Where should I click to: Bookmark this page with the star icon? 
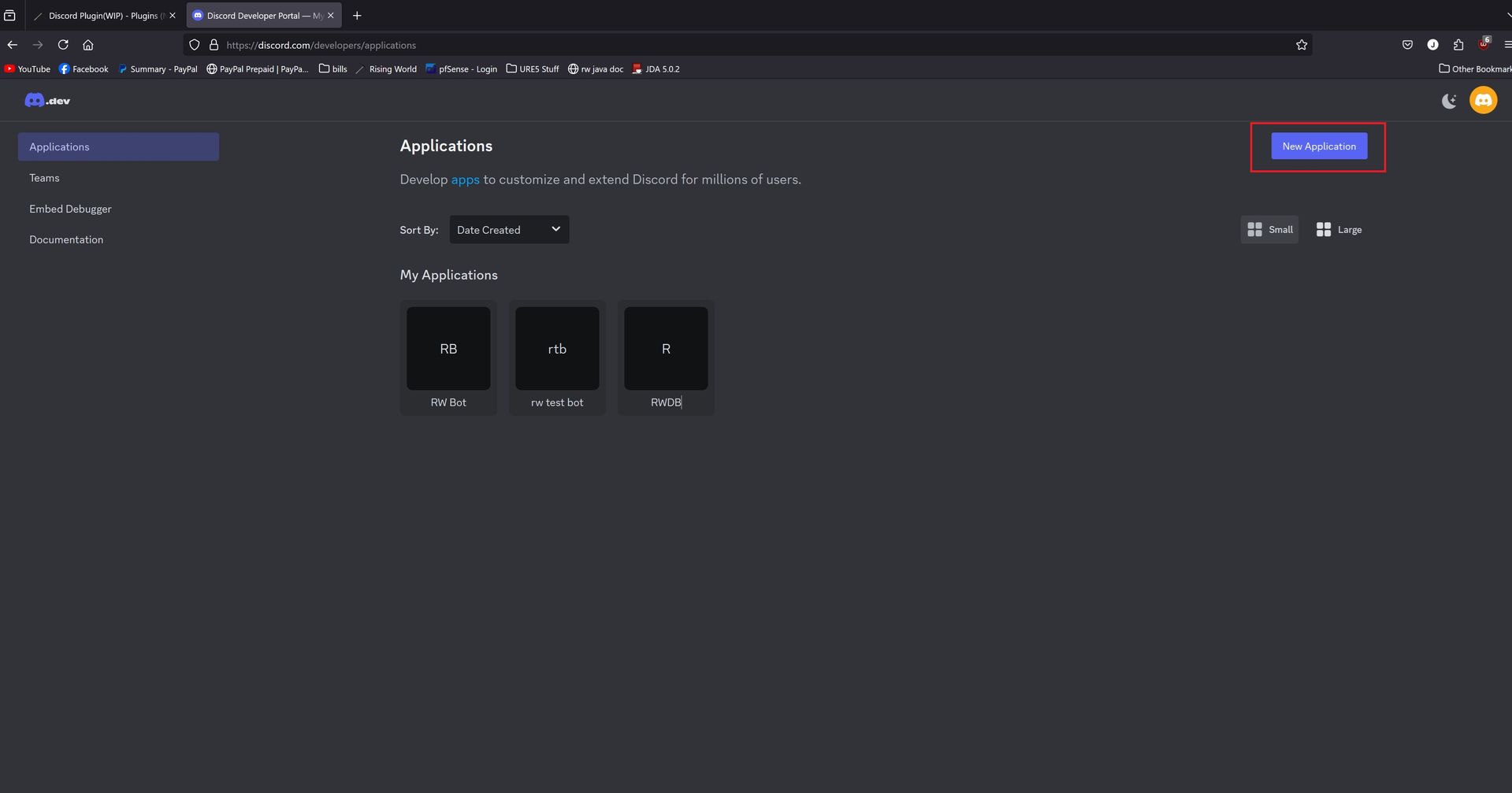pos(1302,45)
